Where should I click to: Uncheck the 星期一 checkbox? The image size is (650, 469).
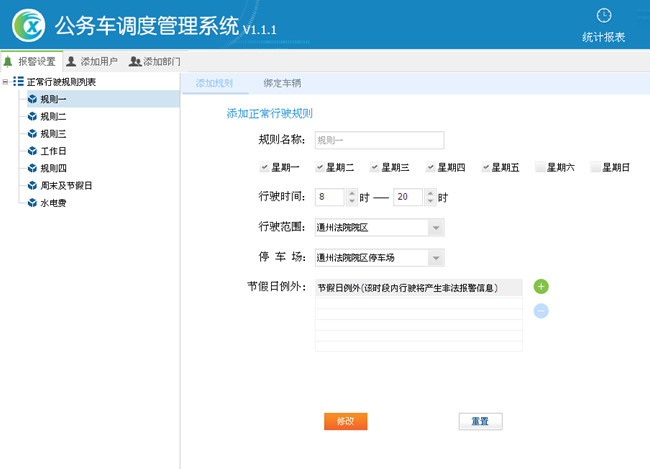click(x=264, y=167)
